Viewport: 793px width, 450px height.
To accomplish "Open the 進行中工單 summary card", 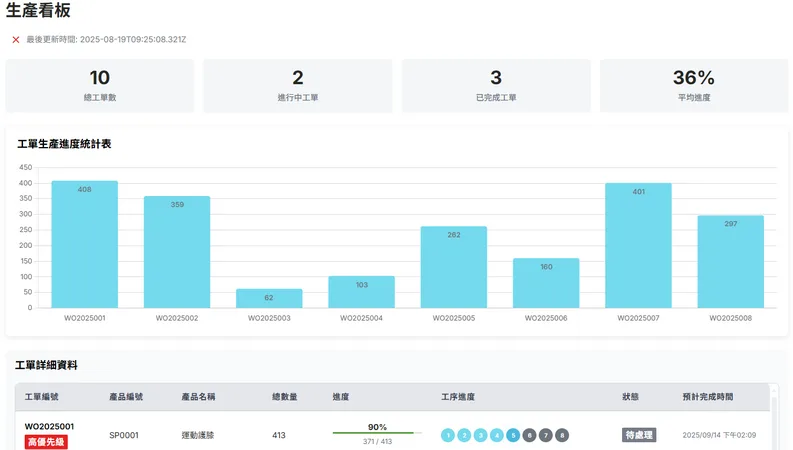I will point(298,86).
